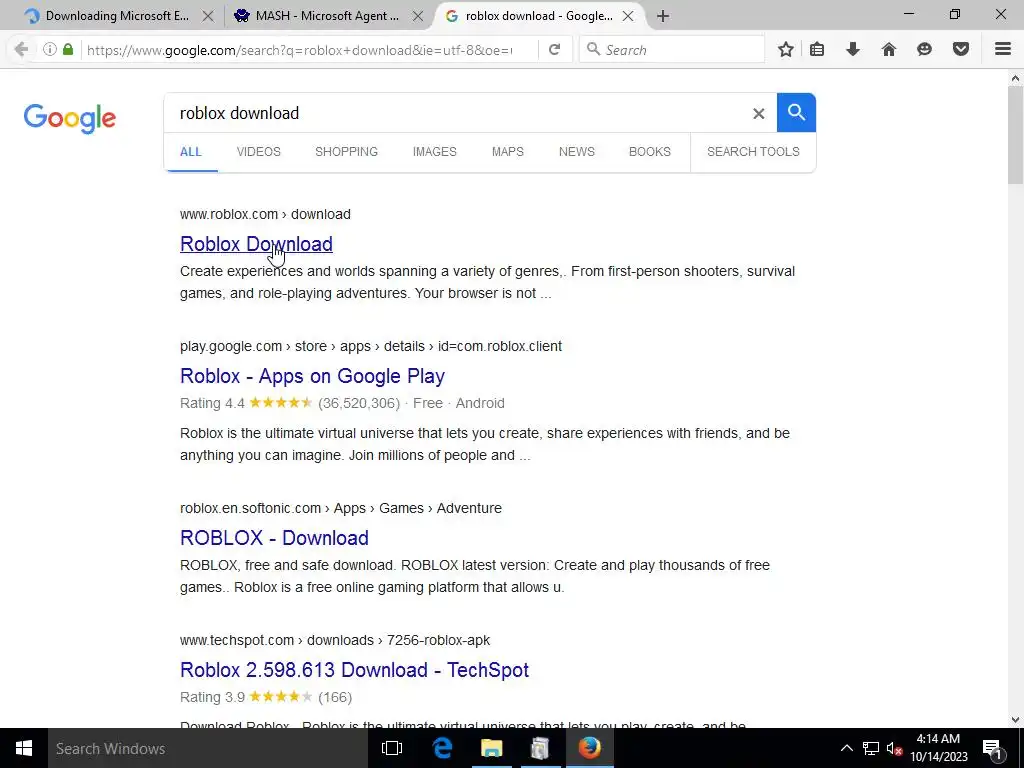
Task: Open Roblox - Apps on Google Play
Action: pos(312,376)
